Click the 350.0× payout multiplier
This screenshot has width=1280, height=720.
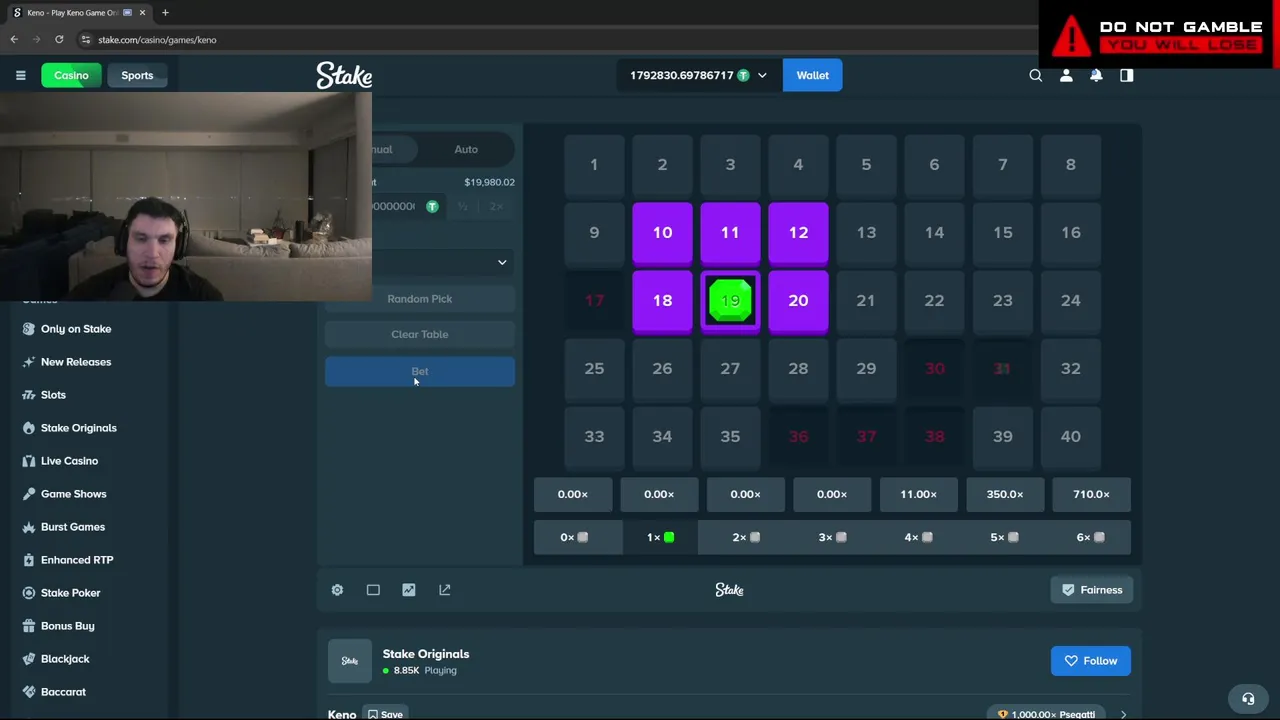(1005, 494)
